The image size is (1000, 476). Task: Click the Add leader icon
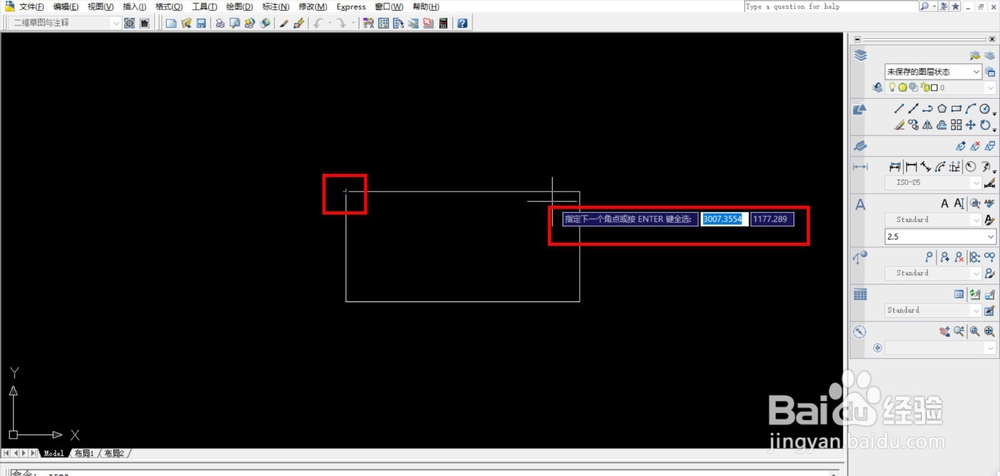[945, 257]
